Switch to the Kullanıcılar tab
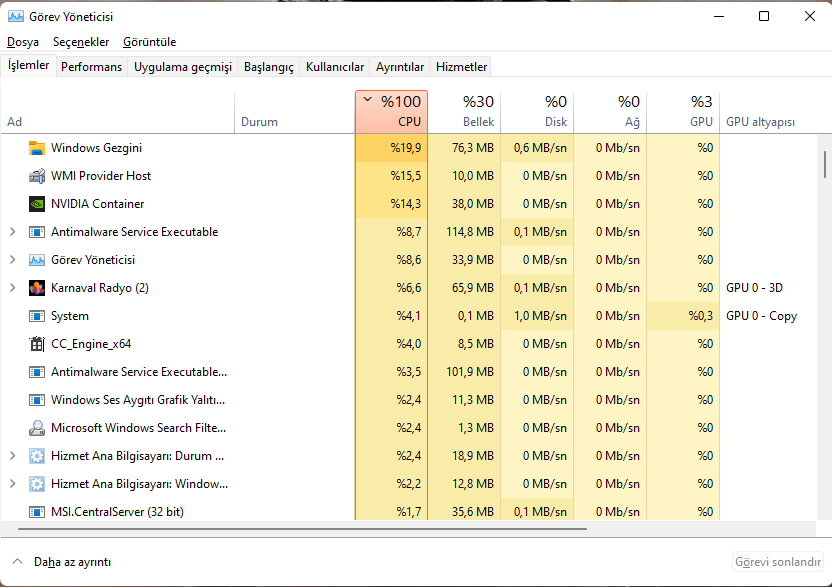Viewport: 832px width, 587px height. [335, 67]
